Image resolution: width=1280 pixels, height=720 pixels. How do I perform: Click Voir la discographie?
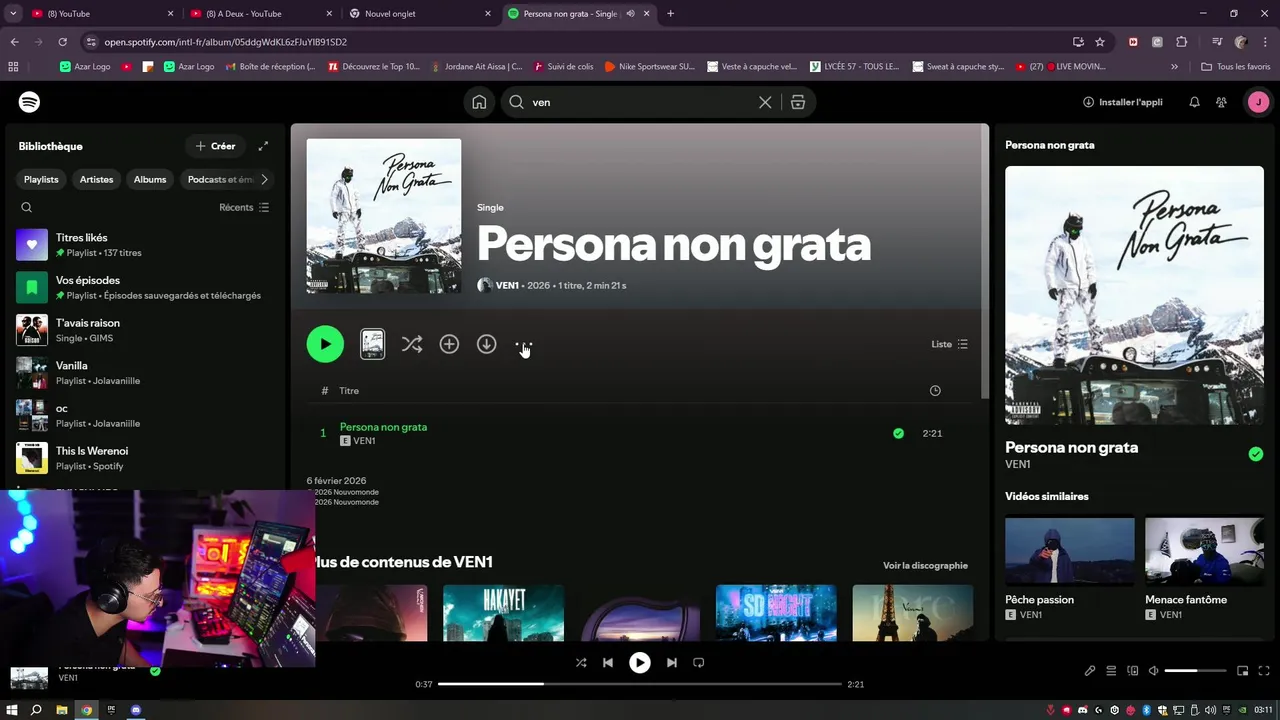(925, 565)
